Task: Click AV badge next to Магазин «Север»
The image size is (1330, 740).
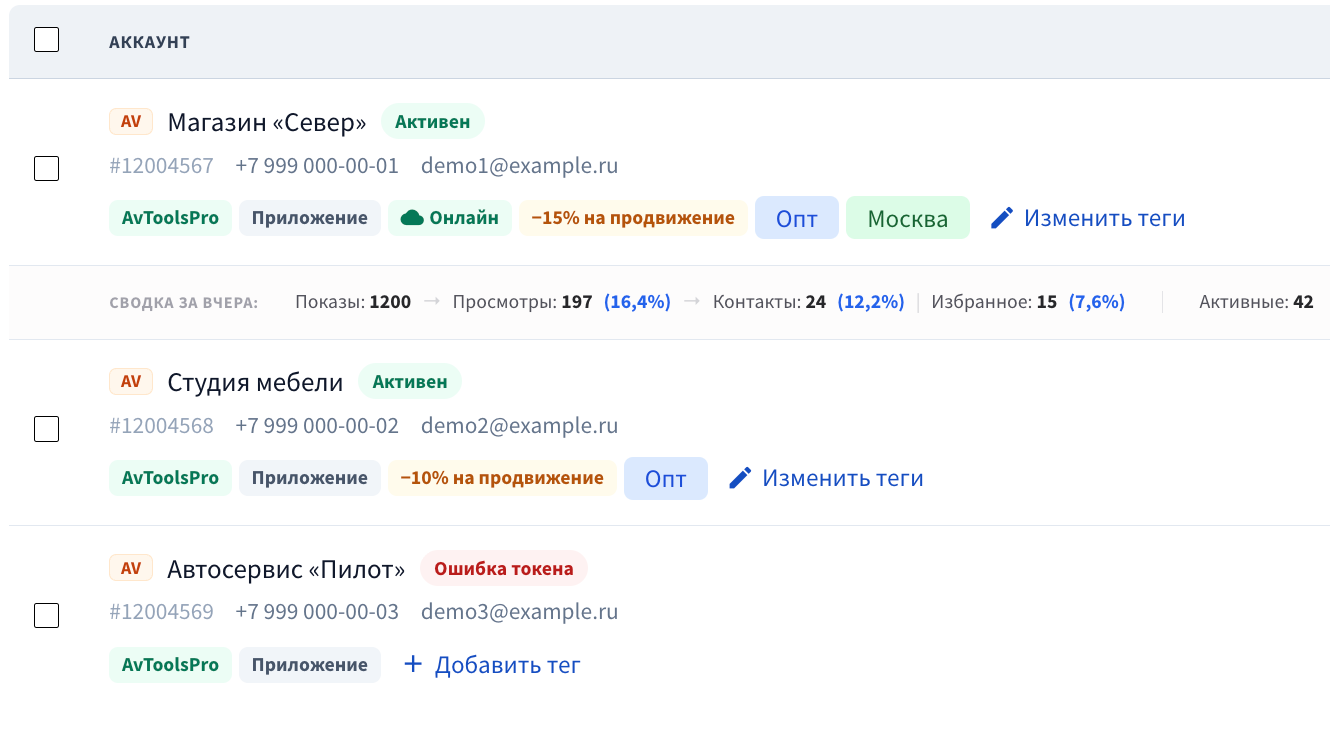Action: click(131, 122)
